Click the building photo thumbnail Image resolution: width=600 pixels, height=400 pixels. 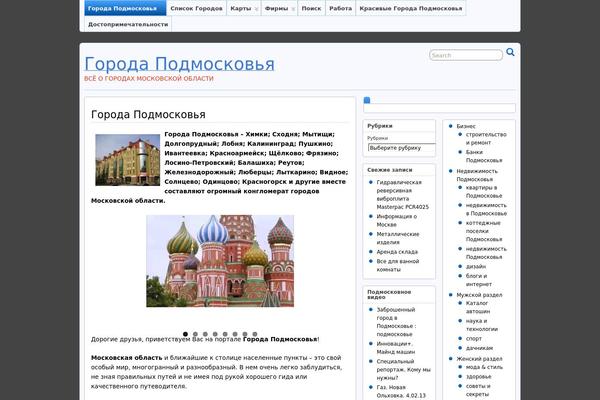coord(127,160)
